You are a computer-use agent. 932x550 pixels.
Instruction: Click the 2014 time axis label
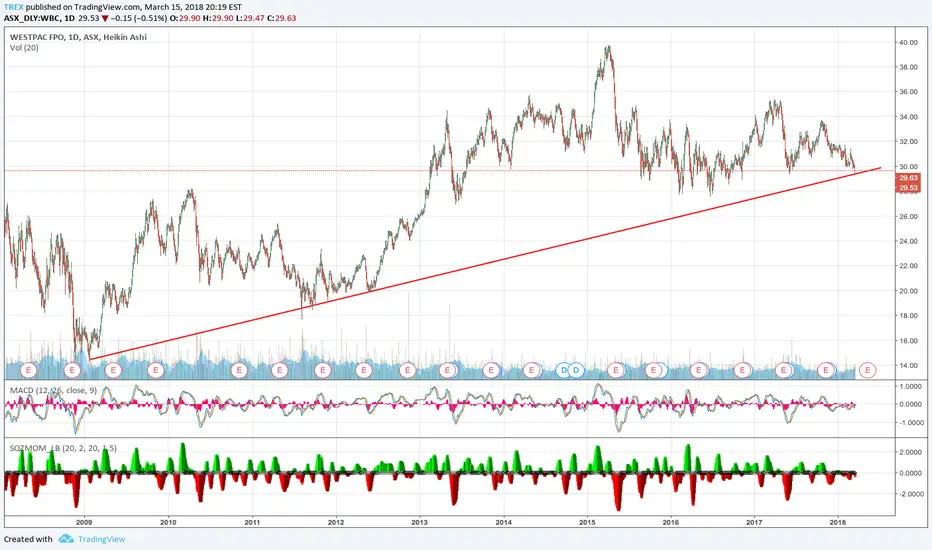[x=503, y=523]
